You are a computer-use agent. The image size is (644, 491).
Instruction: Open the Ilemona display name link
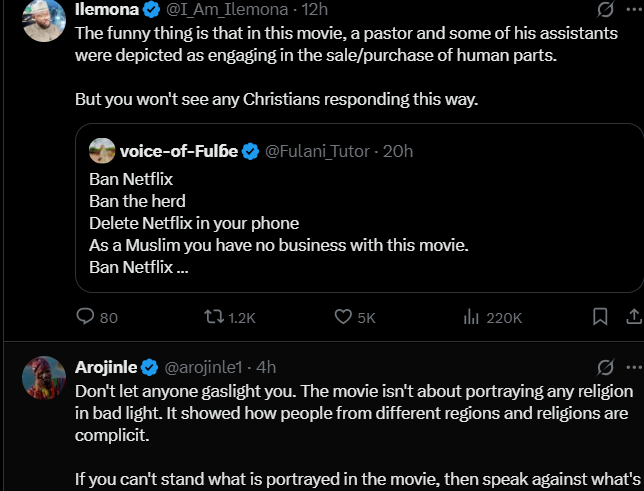point(107,11)
